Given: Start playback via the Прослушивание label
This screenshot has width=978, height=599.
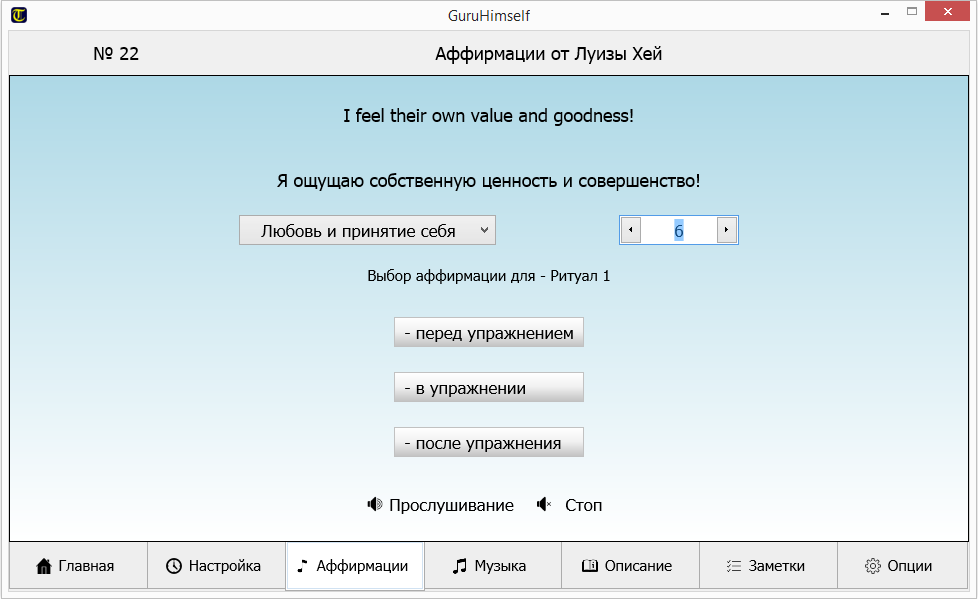Looking at the screenshot, I should tap(451, 505).
